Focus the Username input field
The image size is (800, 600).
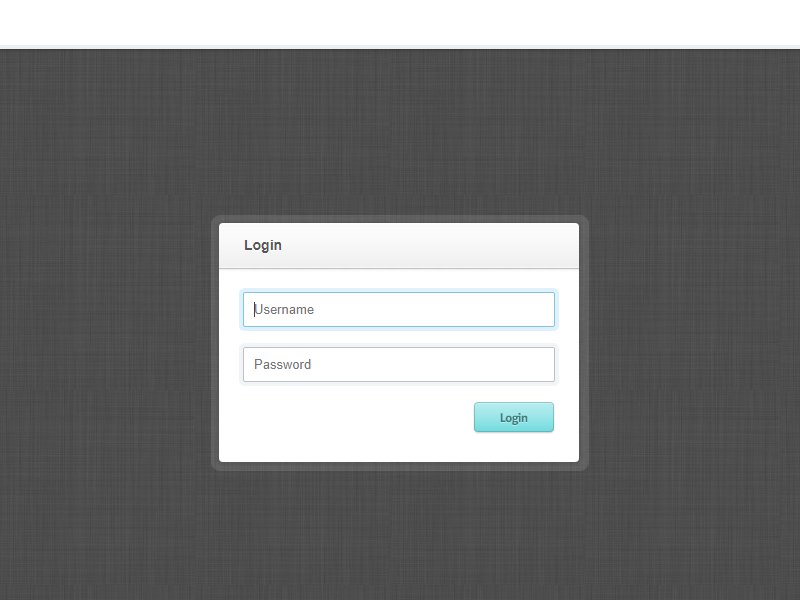398,309
